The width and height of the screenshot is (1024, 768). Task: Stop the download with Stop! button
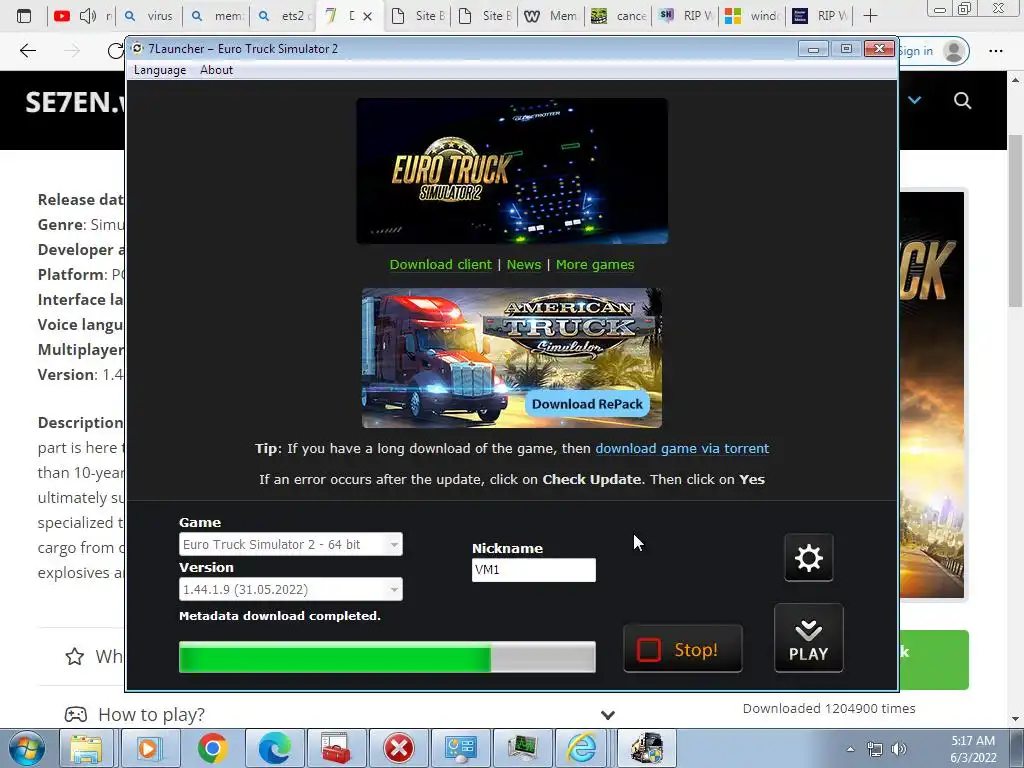coord(682,649)
